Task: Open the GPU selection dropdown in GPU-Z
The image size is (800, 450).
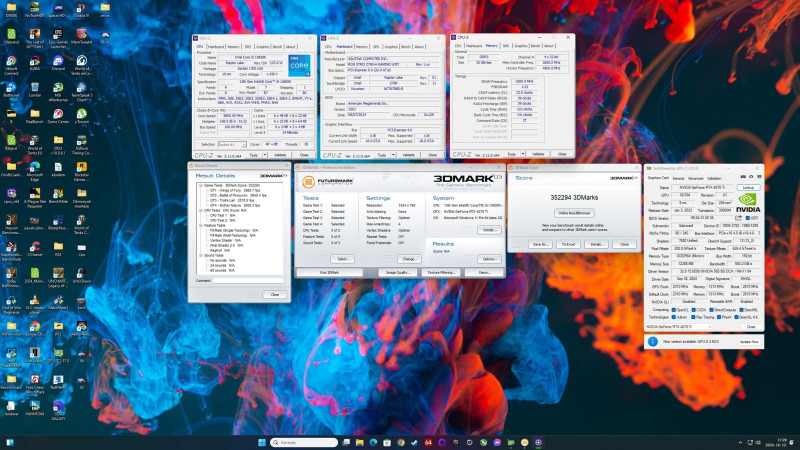Action: (x=678, y=327)
